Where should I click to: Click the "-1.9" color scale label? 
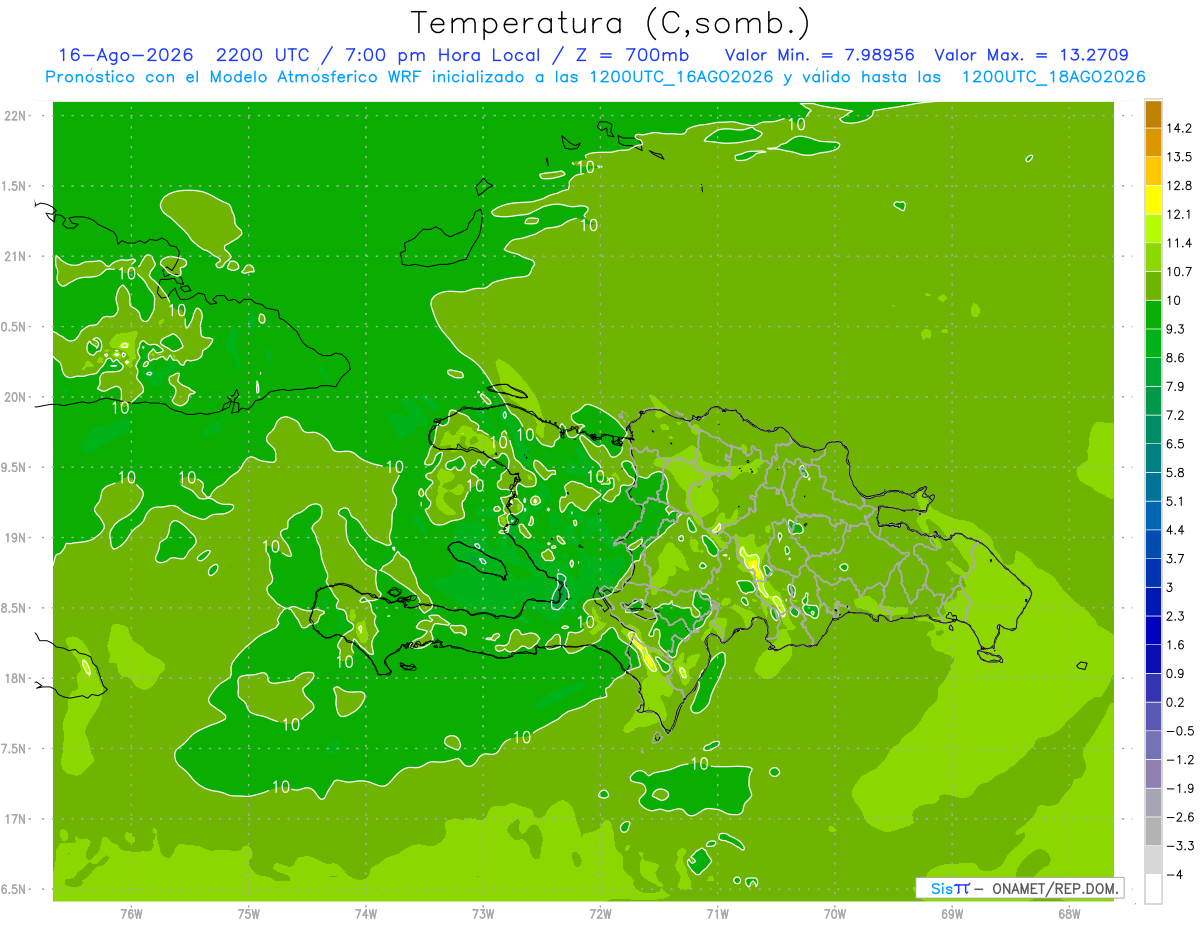(x=1181, y=788)
